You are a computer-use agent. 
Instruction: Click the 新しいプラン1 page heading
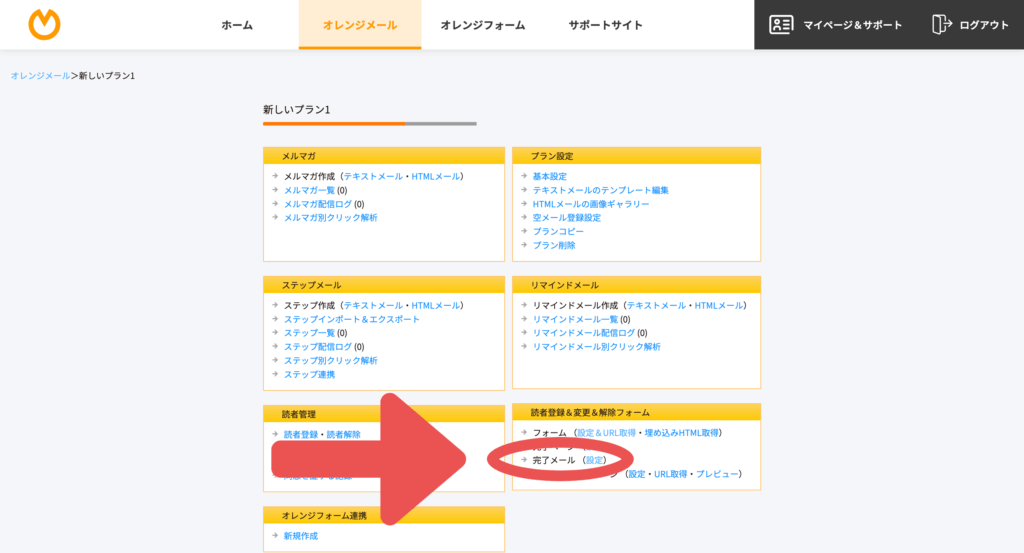pyautogui.click(x=296, y=110)
